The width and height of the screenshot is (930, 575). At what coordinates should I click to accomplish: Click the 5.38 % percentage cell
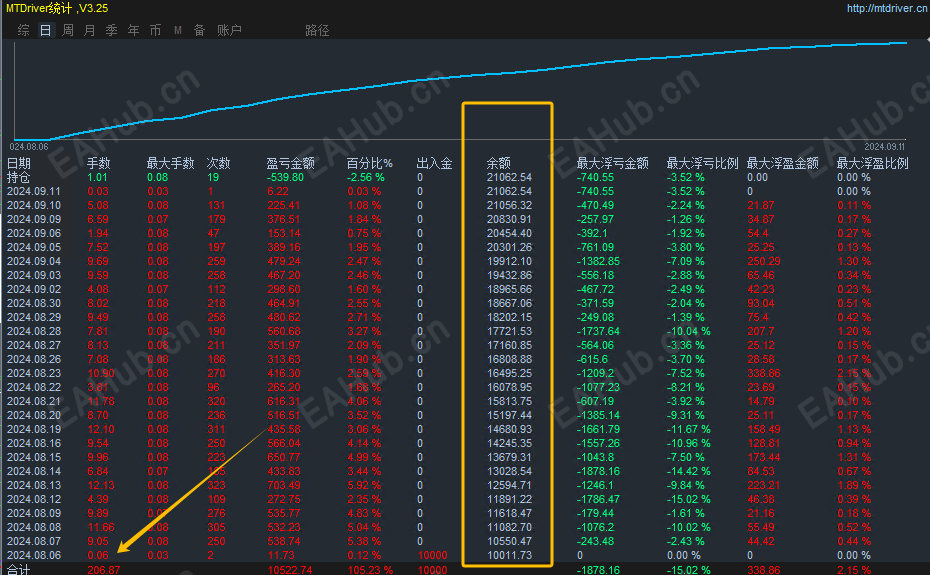coord(364,541)
